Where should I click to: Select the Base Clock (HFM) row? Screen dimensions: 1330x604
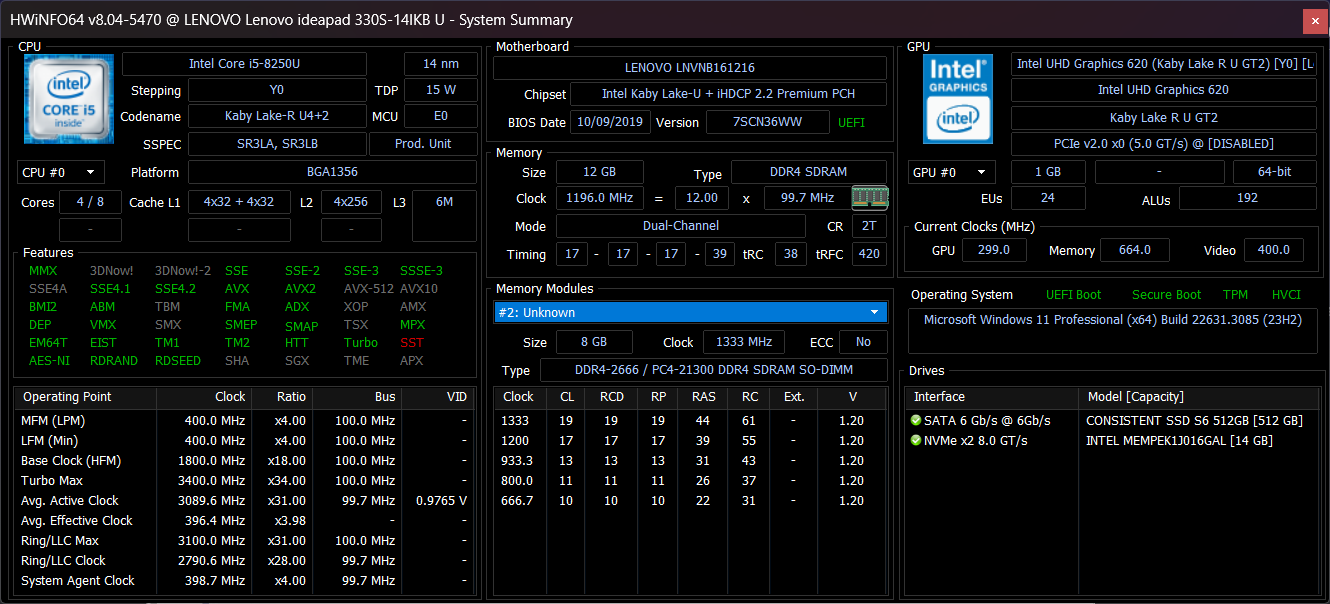pos(245,461)
